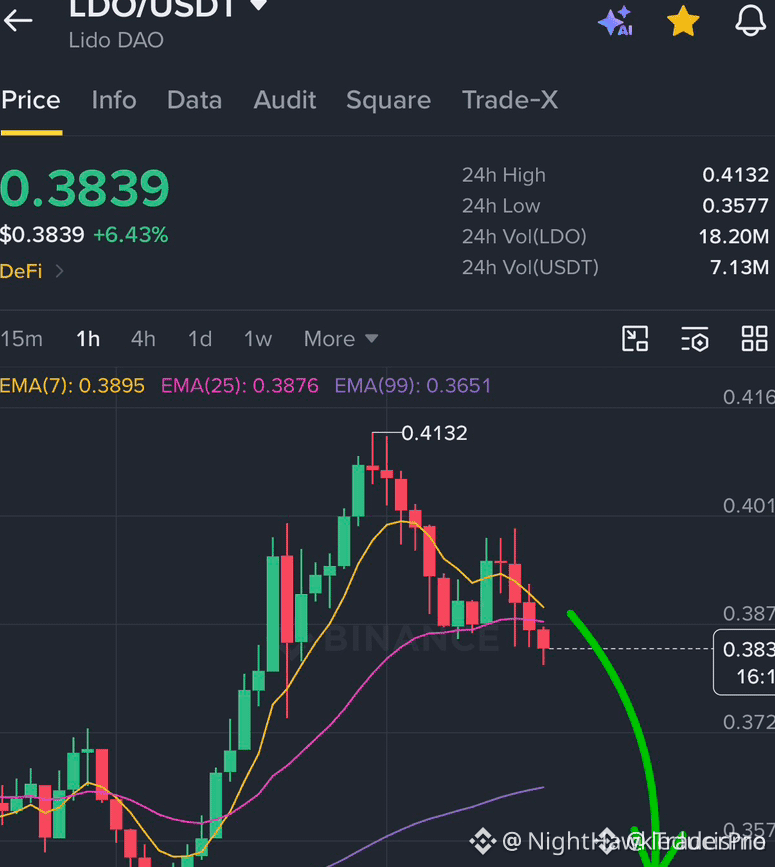Viewport: 775px width, 867px height.
Task: Select the Price tab
Action: click(31, 100)
